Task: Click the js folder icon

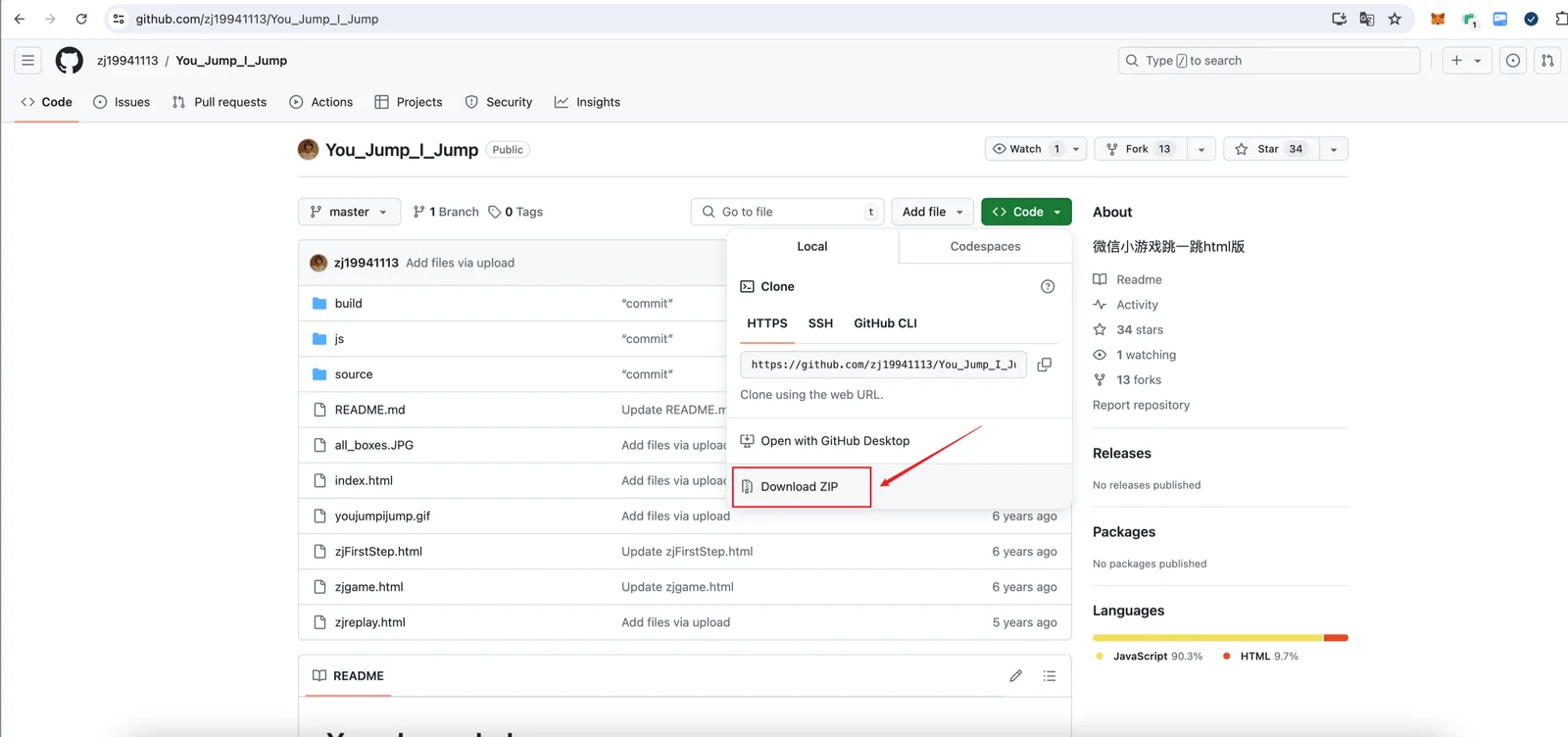Action: (319, 339)
